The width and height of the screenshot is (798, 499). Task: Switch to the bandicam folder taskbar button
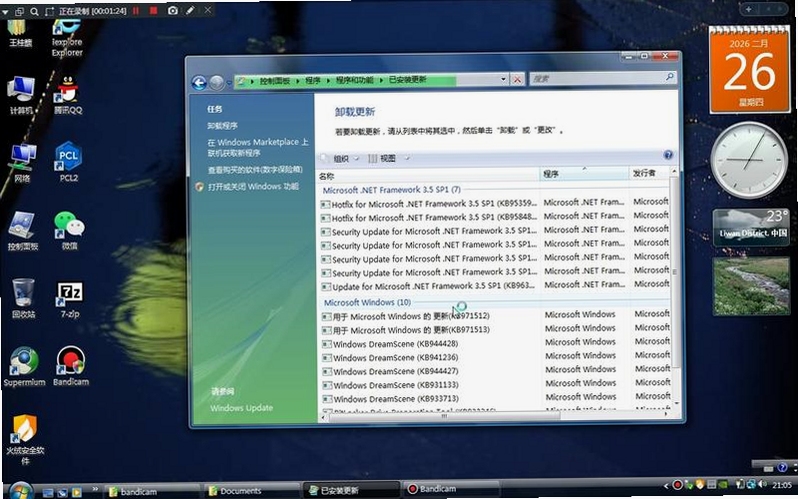pos(152,491)
